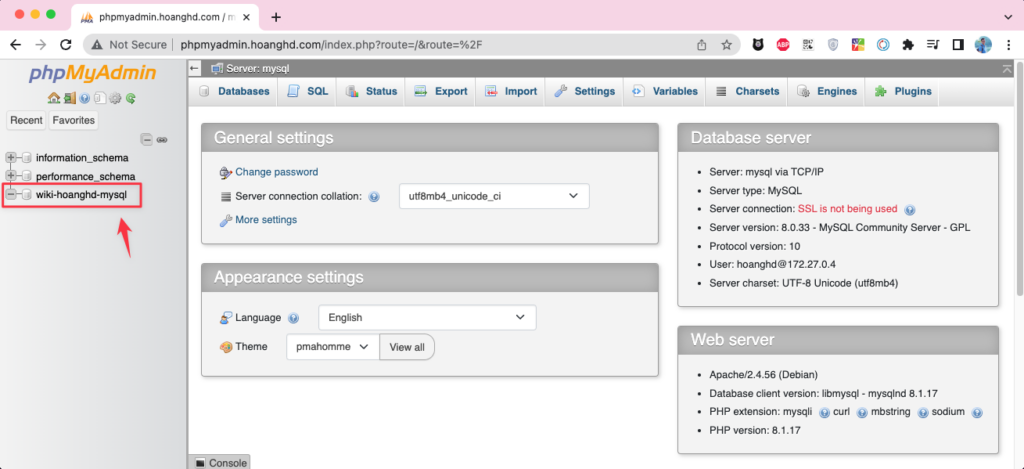This screenshot has height=469, width=1024.
Task: Click the collapse-header double chevron icon at top right
Action: 1007,68
